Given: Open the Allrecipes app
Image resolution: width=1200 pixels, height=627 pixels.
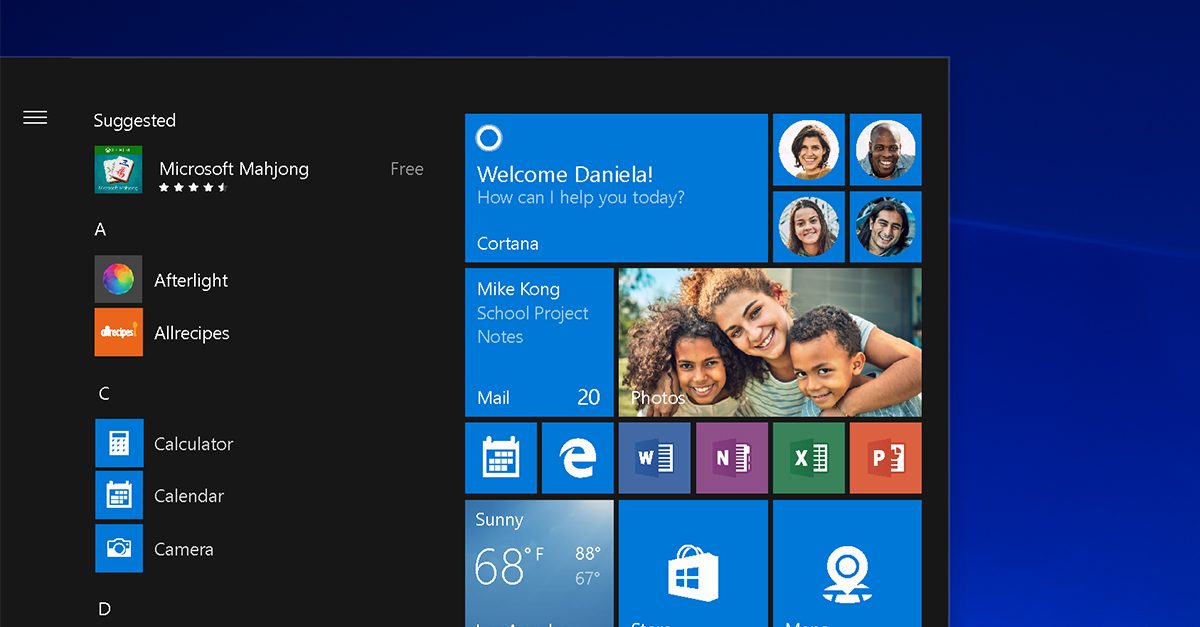Looking at the screenshot, I should (x=190, y=332).
